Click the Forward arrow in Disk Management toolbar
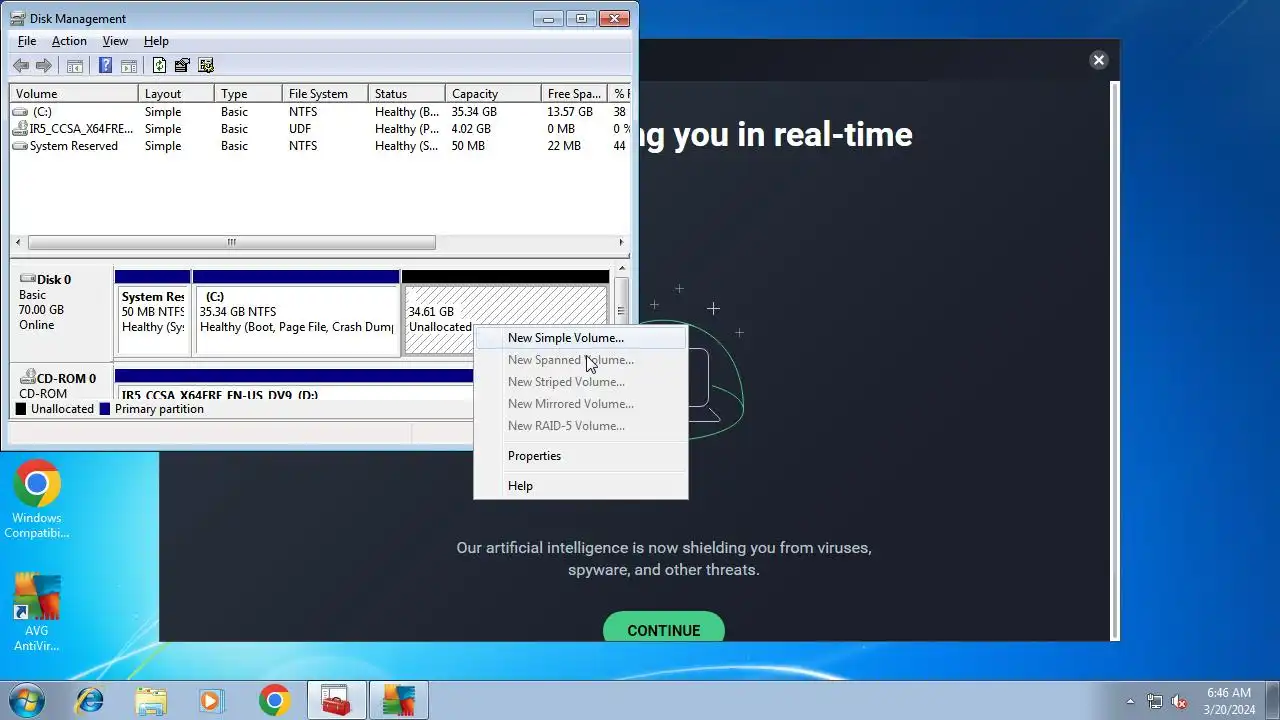This screenshot has height=720, width=1280. [43, 66]
